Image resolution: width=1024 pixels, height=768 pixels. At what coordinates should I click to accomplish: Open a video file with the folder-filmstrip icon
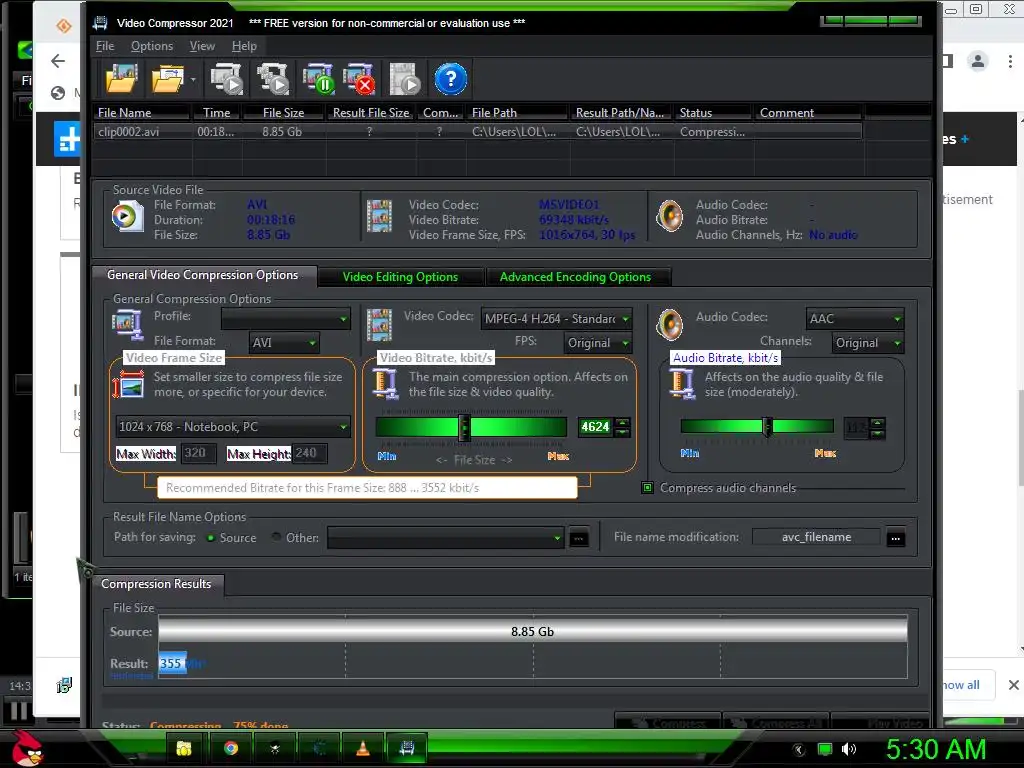click(121, 79)
